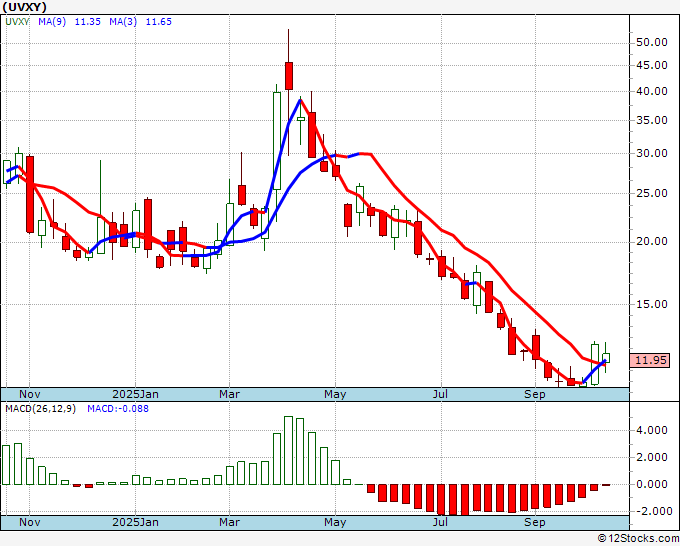Click May on the MACD time axis
Screen dimensions: 680x546
pos(335,522)
